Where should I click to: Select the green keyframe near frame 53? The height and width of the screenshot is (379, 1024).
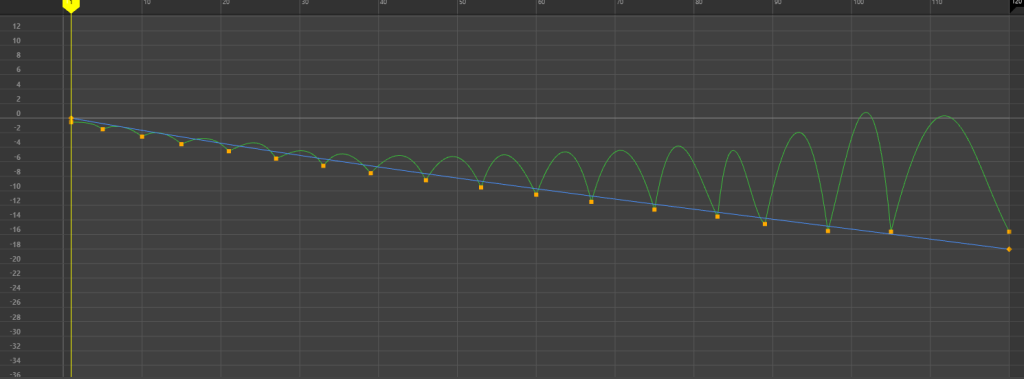coord(481,188)
